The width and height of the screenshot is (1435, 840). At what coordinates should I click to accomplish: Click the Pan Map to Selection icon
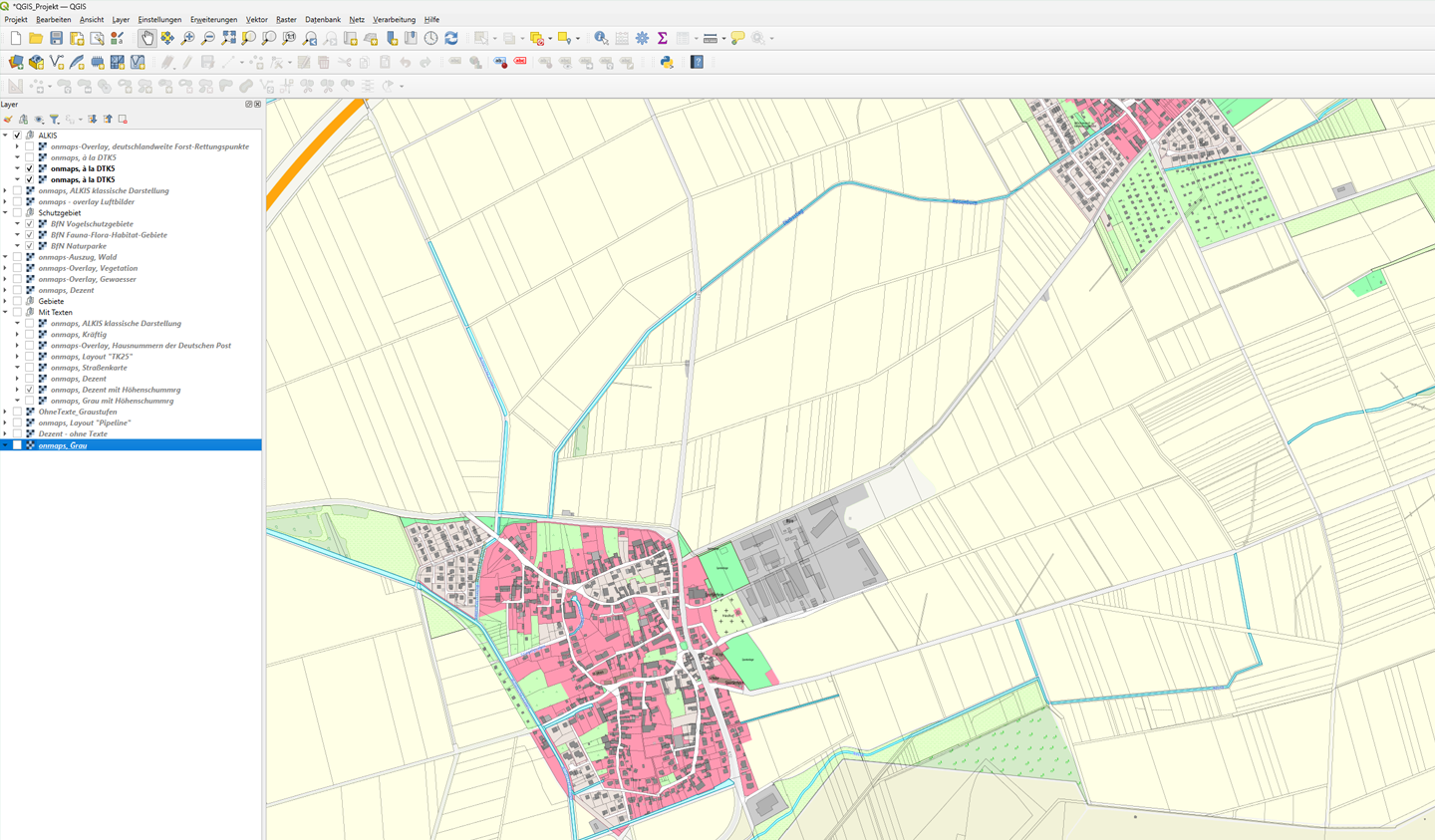coord(167,38)
